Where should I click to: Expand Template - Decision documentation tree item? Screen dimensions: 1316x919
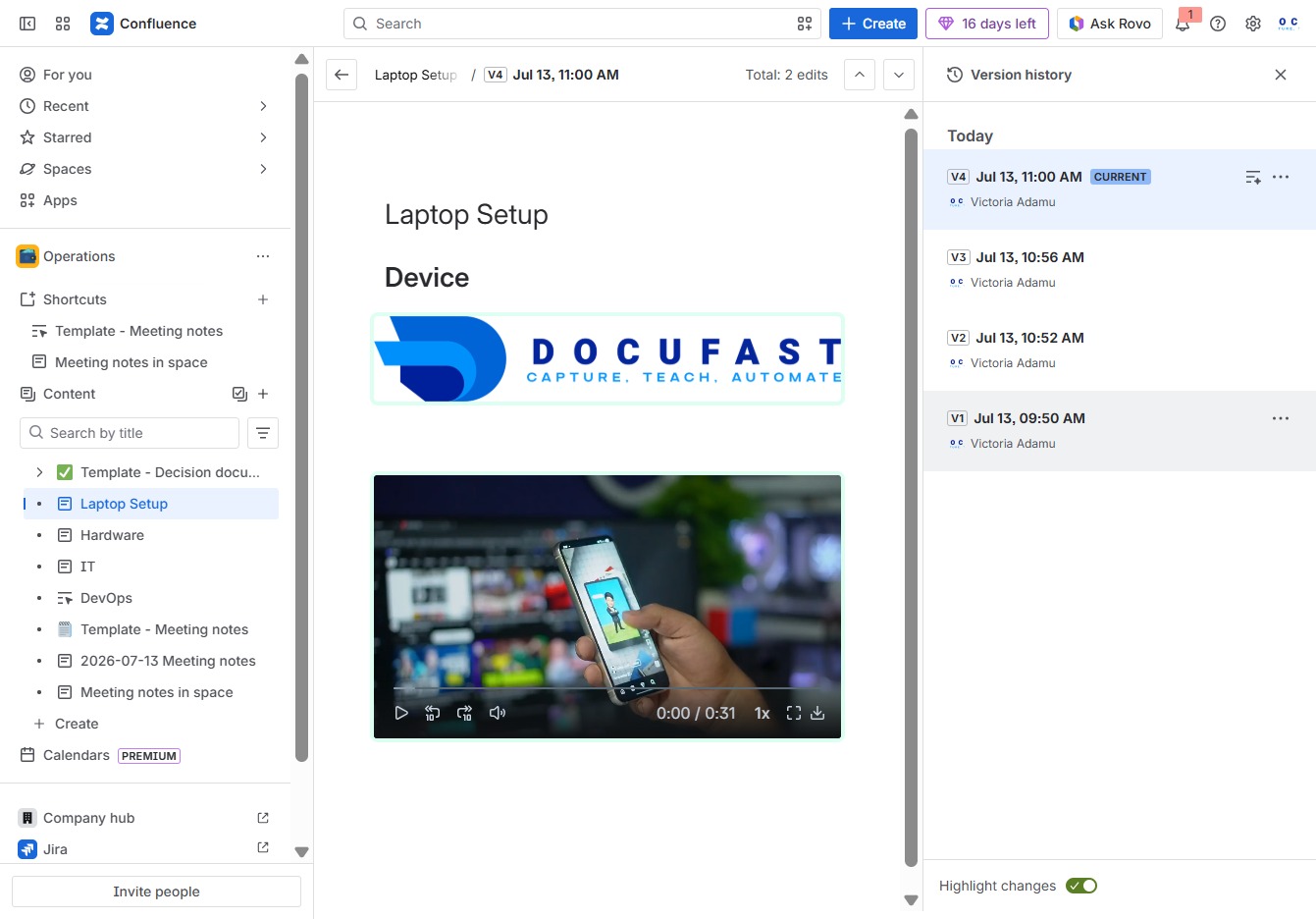39,472
